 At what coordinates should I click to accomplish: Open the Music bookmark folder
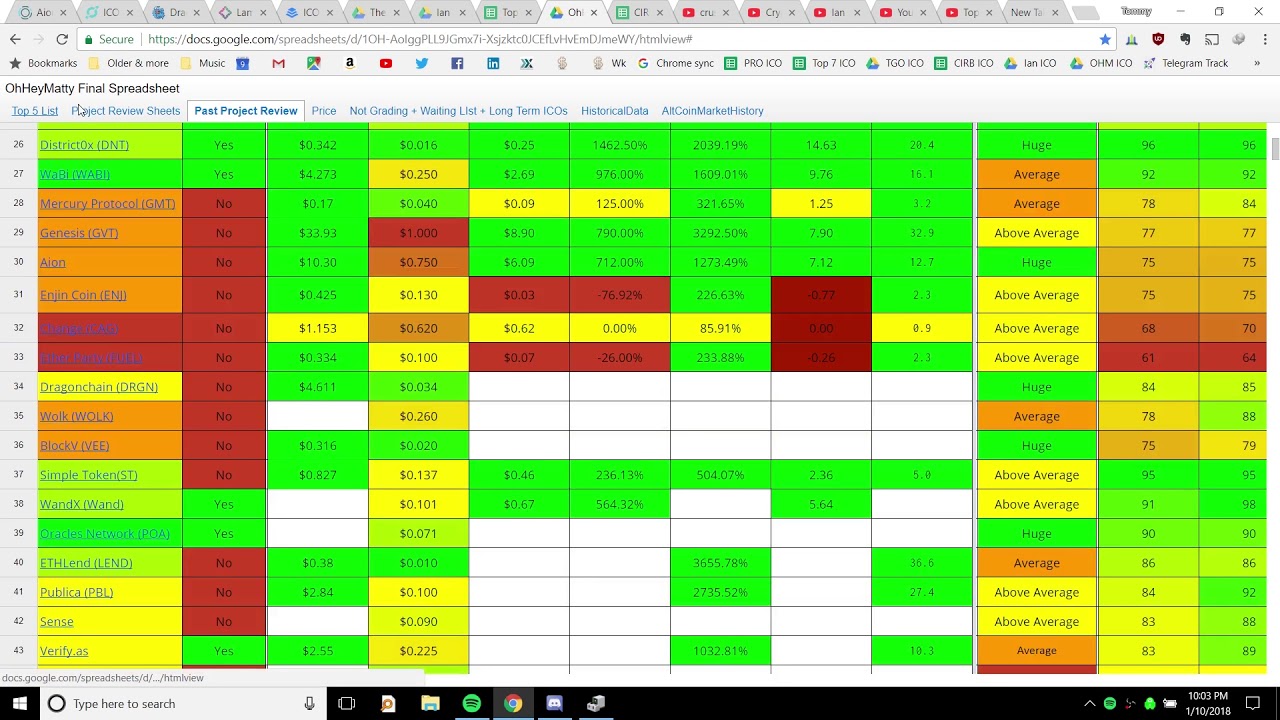click(x=203, y=63)
